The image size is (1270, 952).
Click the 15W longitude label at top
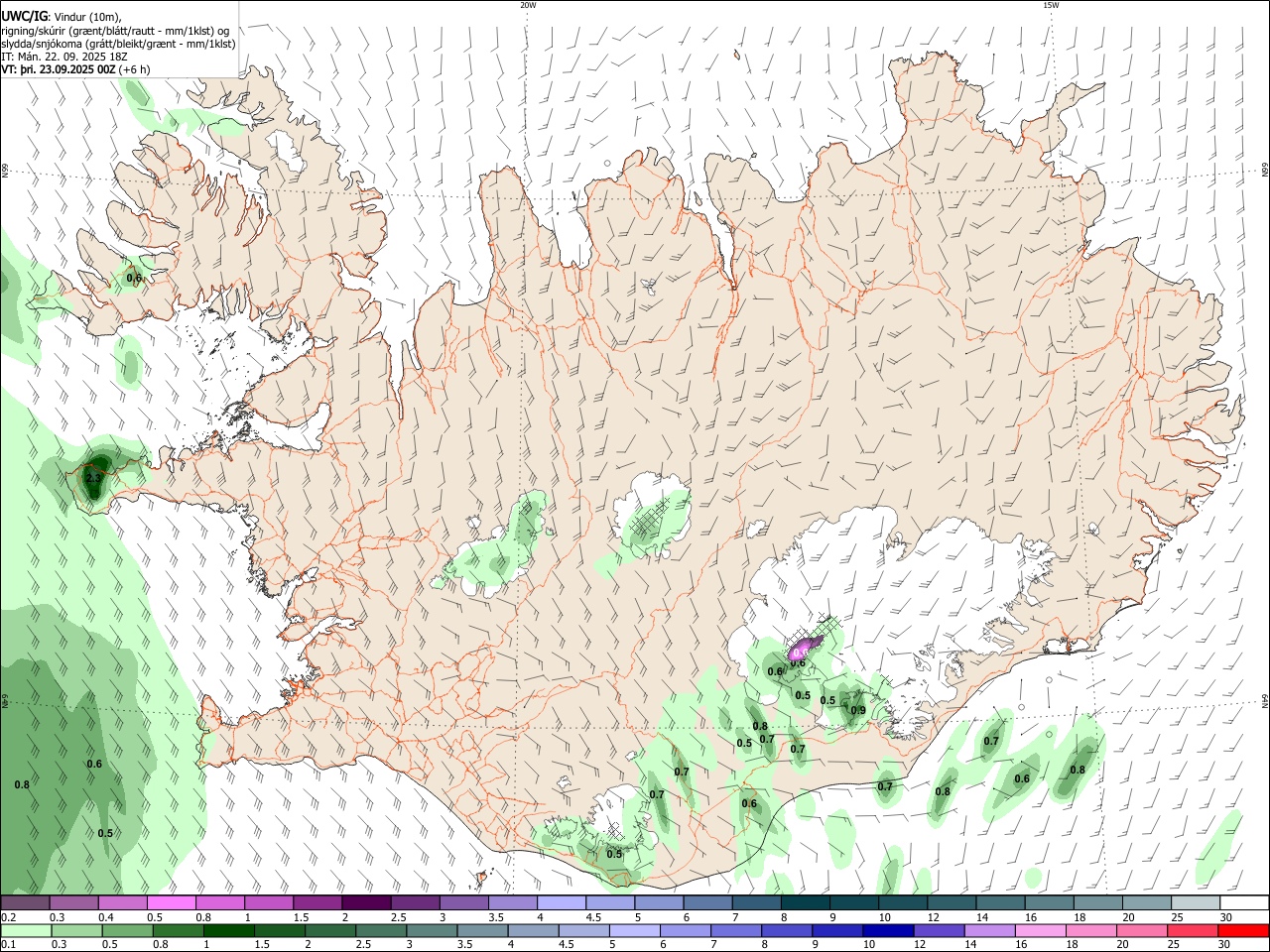point(1051,5)
